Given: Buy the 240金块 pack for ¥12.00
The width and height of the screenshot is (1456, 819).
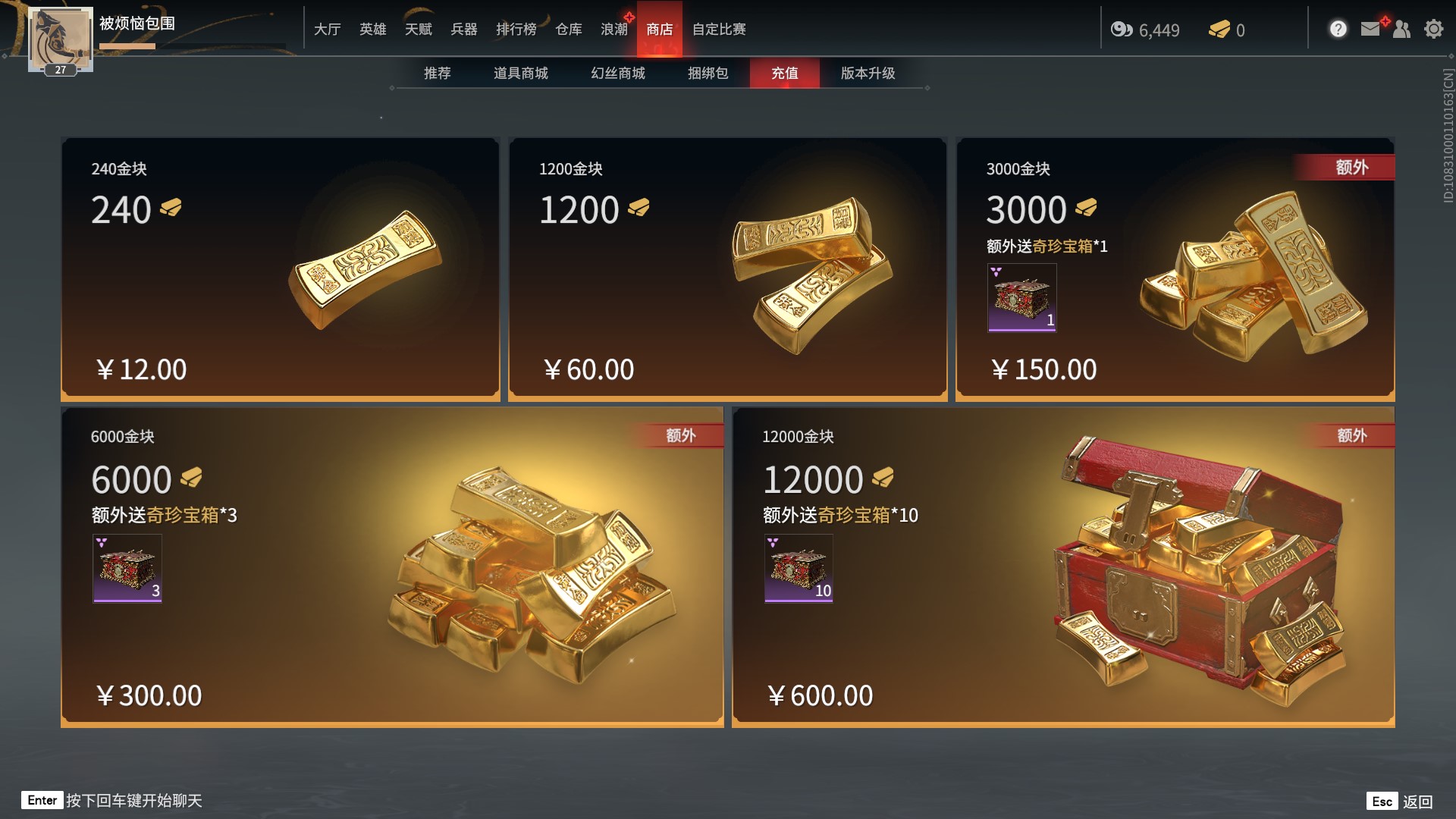Looking at the screenshot, I should coord(281,268).
